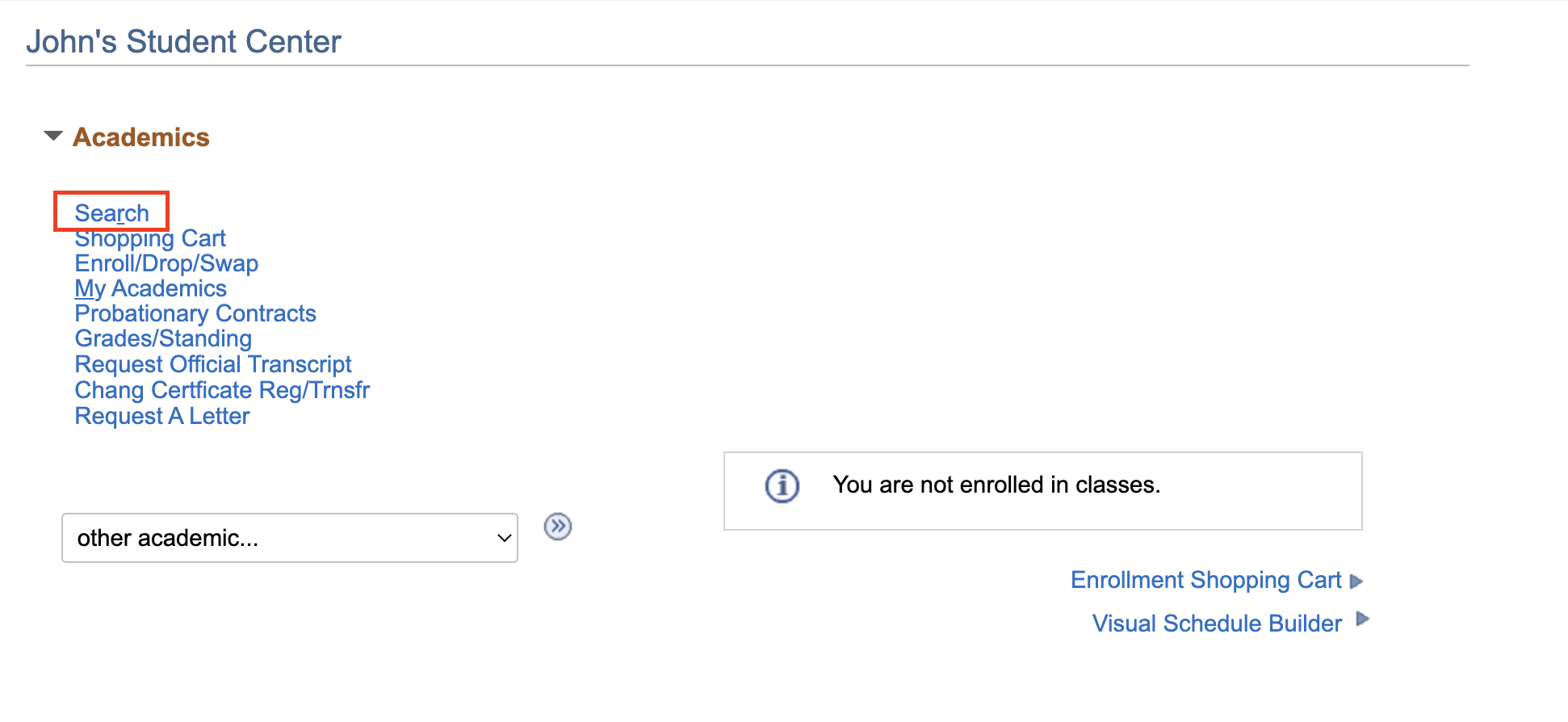Click the double-arrow Go icon
This screenshot has width=1568, height=722.
click(558, 527)
